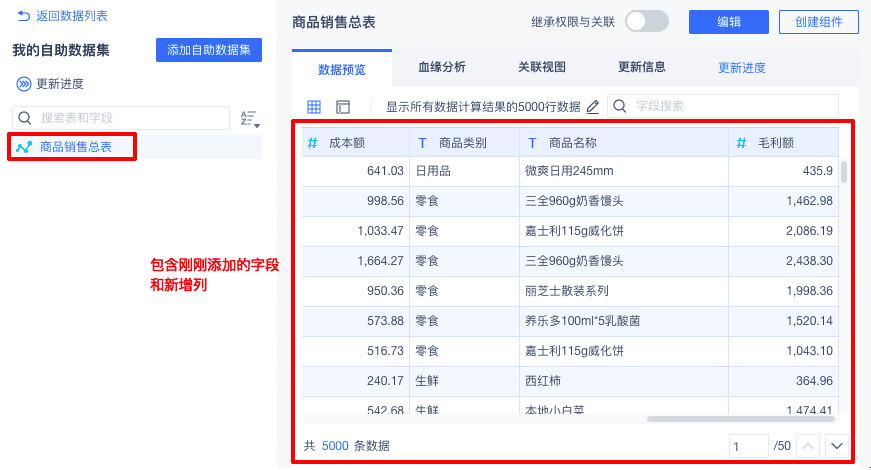This screenshot has height=470, width=871.
Task: Open the A-Z sort order dropdown
Action: click(249, 118)
